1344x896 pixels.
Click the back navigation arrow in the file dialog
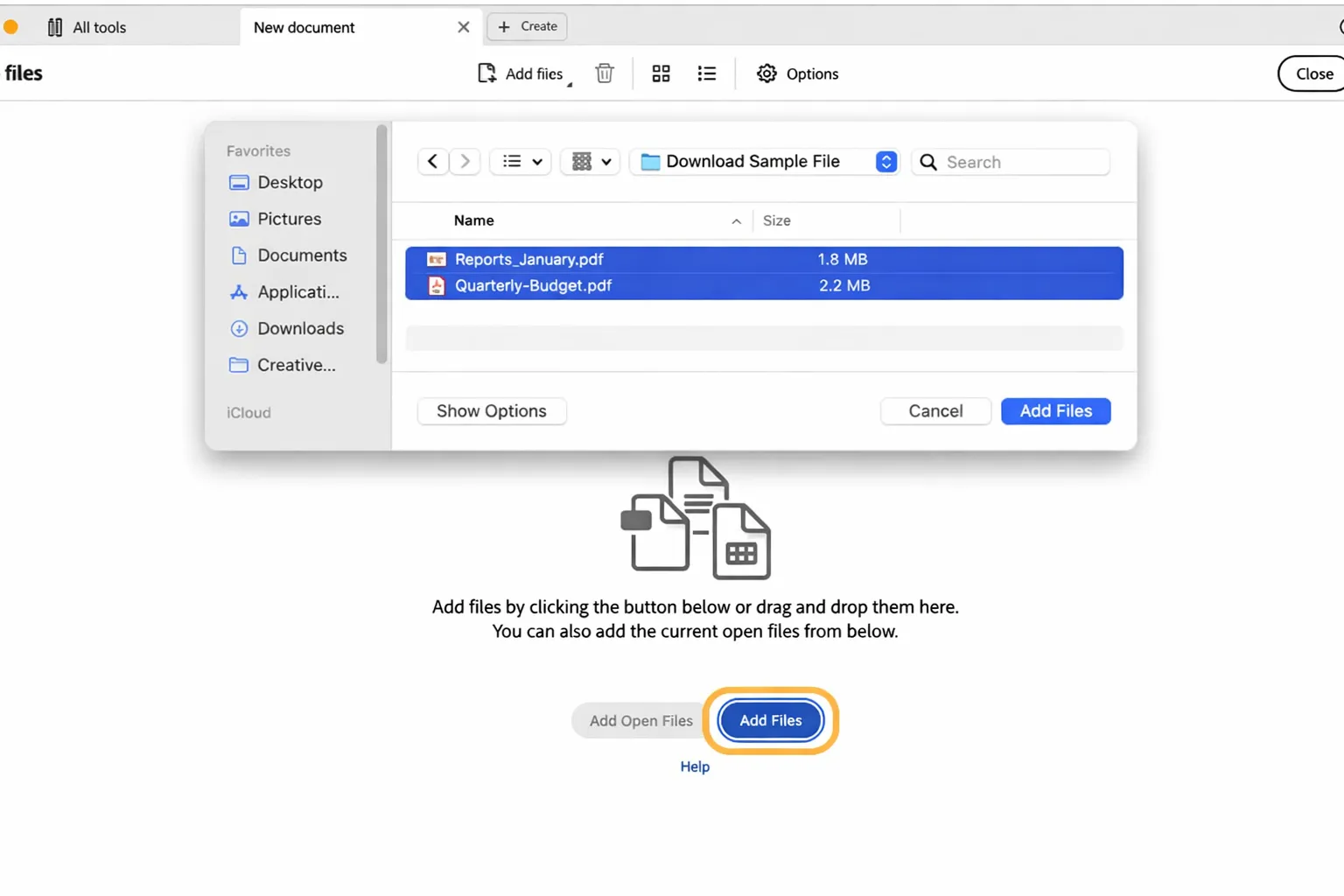click(x=433, y=161)
